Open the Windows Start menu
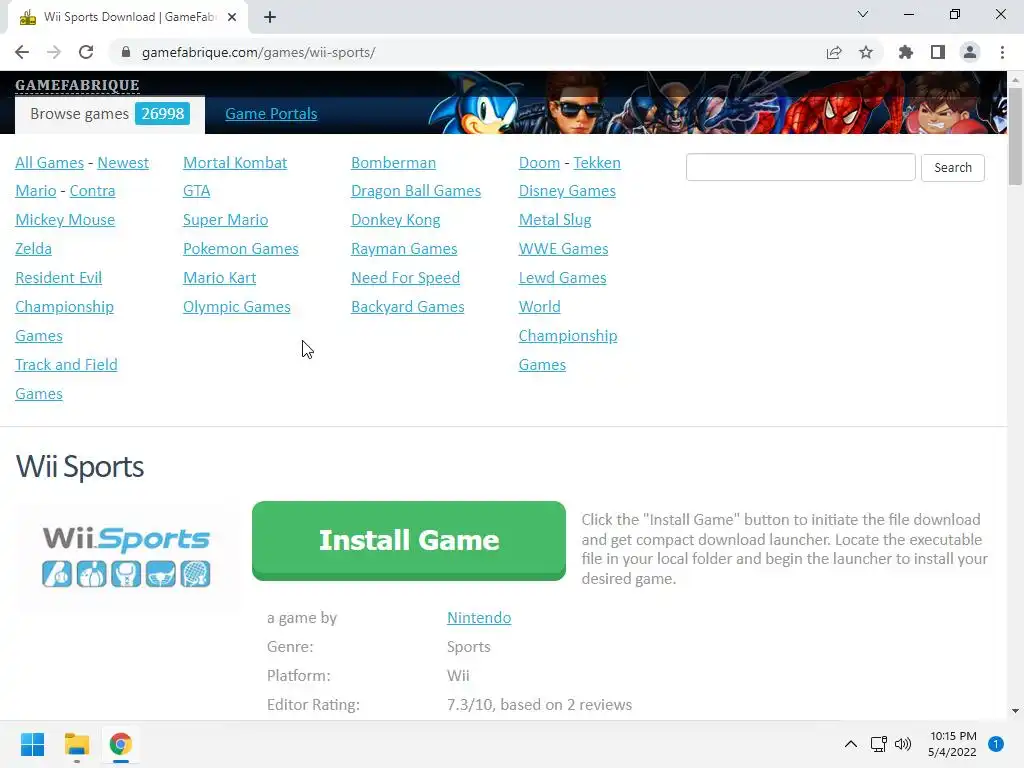The height and width of the screenshot is (768, 1024). tap(32, 744)
